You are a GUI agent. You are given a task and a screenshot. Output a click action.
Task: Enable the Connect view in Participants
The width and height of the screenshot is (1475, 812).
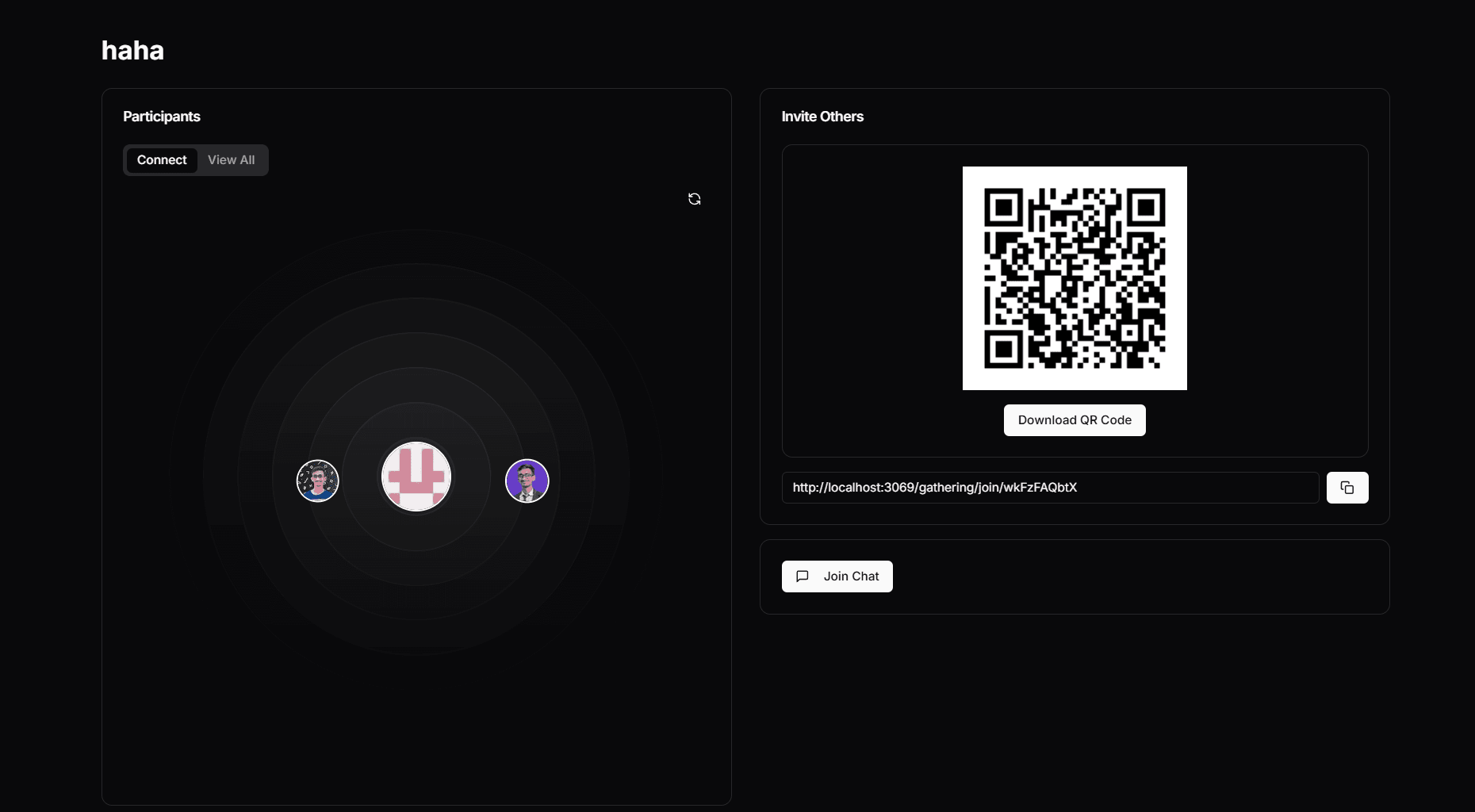pyautogui.click(x=161, y=159)
